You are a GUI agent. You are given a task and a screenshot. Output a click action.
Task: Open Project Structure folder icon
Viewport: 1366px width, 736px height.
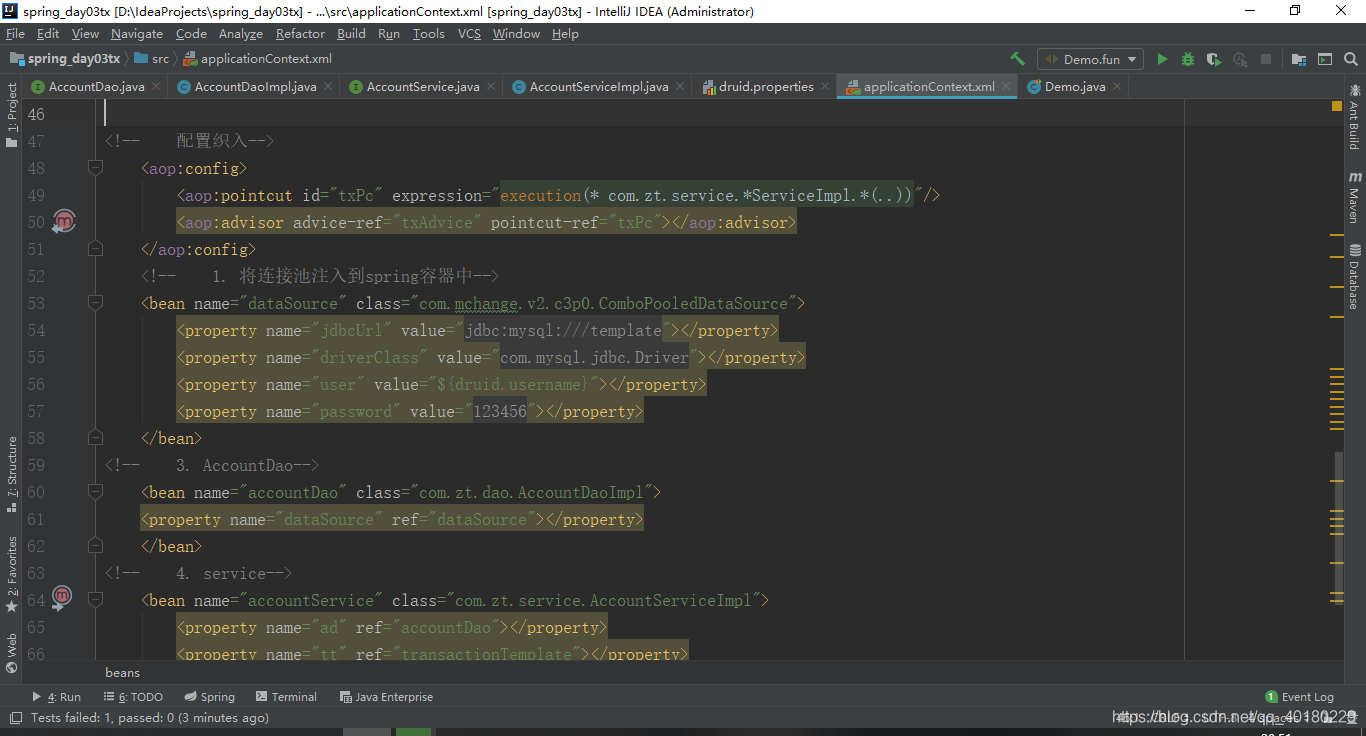click(1298, 59)
